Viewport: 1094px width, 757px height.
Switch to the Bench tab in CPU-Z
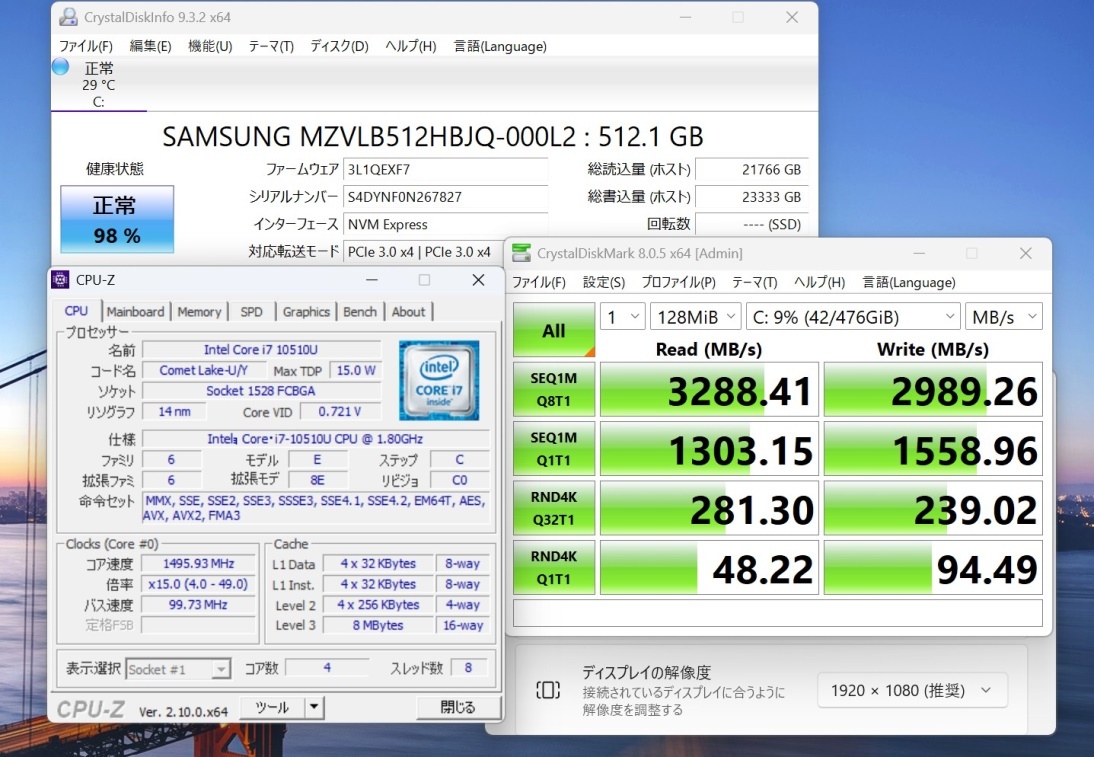point(359,312)
